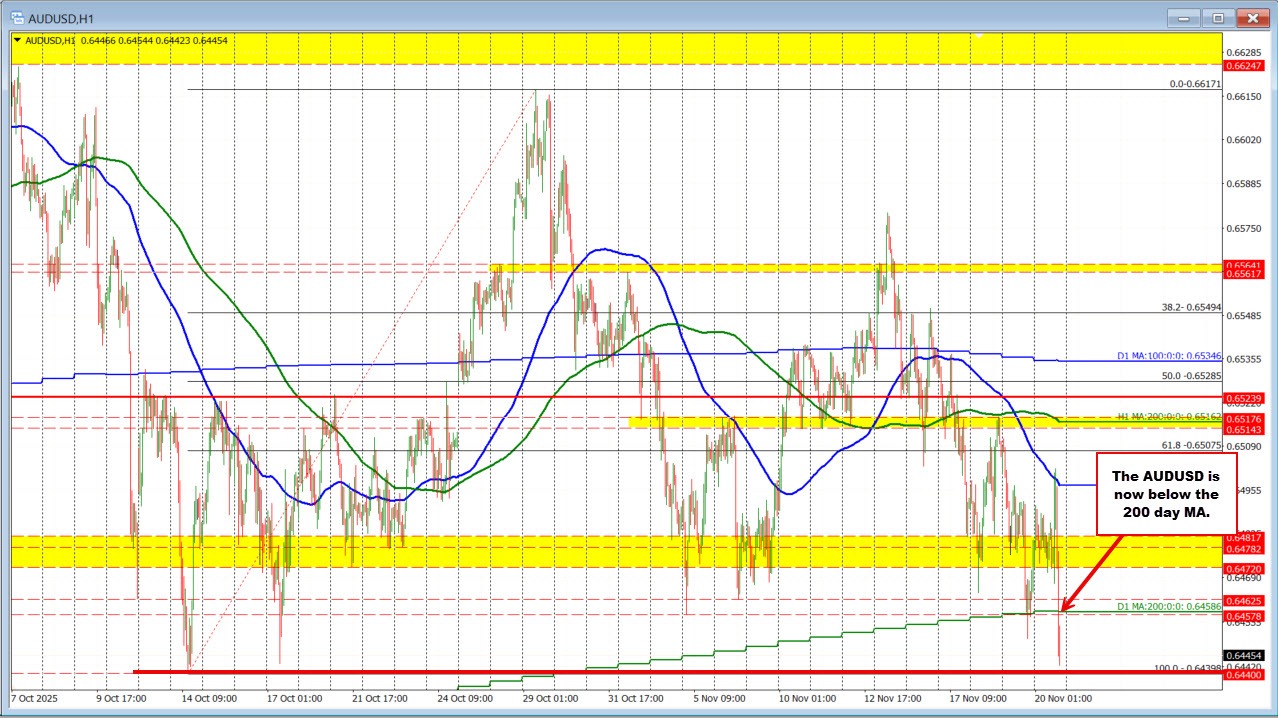Click the Restore window button
This screenshot has width=1278, height=718.
point(1217,17)
